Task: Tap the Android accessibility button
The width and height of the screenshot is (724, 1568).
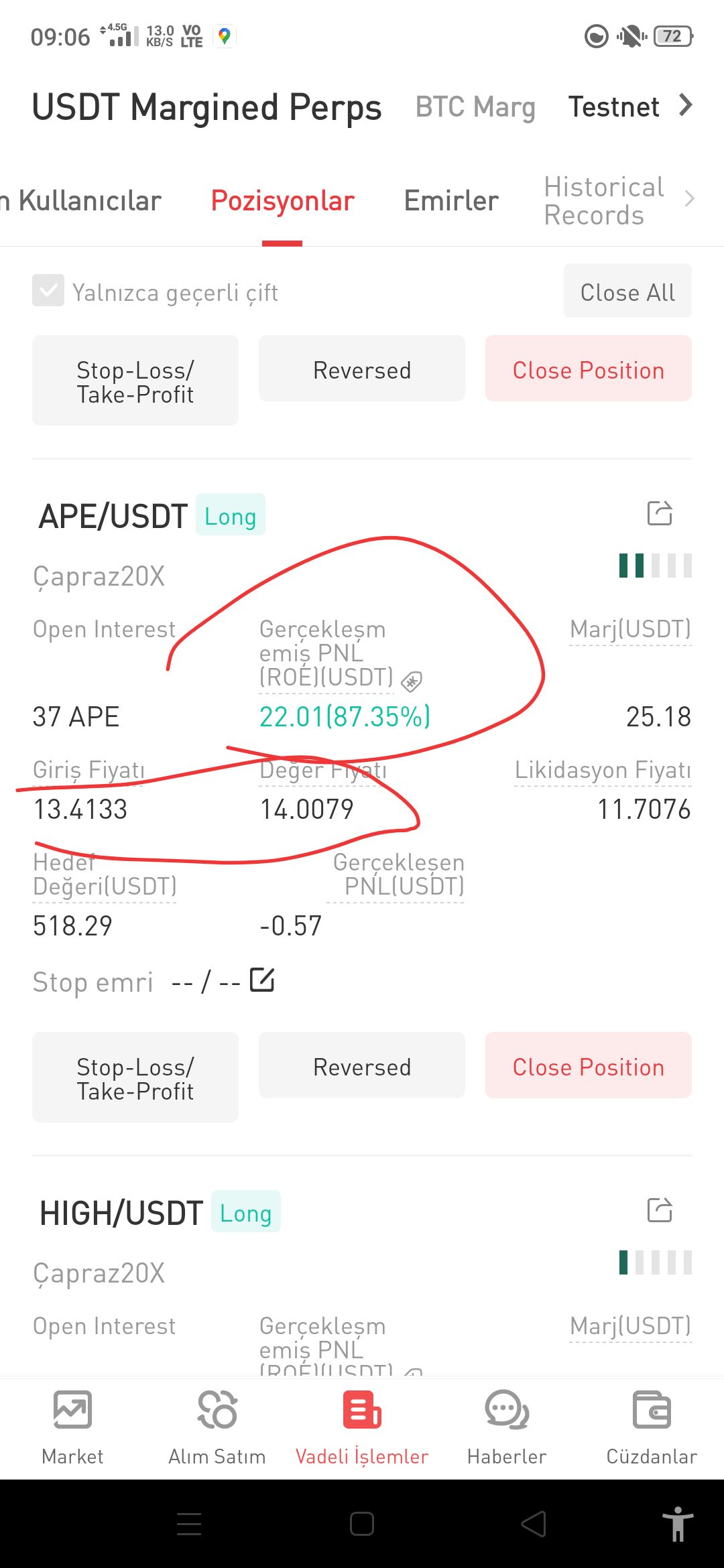Action: coord(678,1524)
